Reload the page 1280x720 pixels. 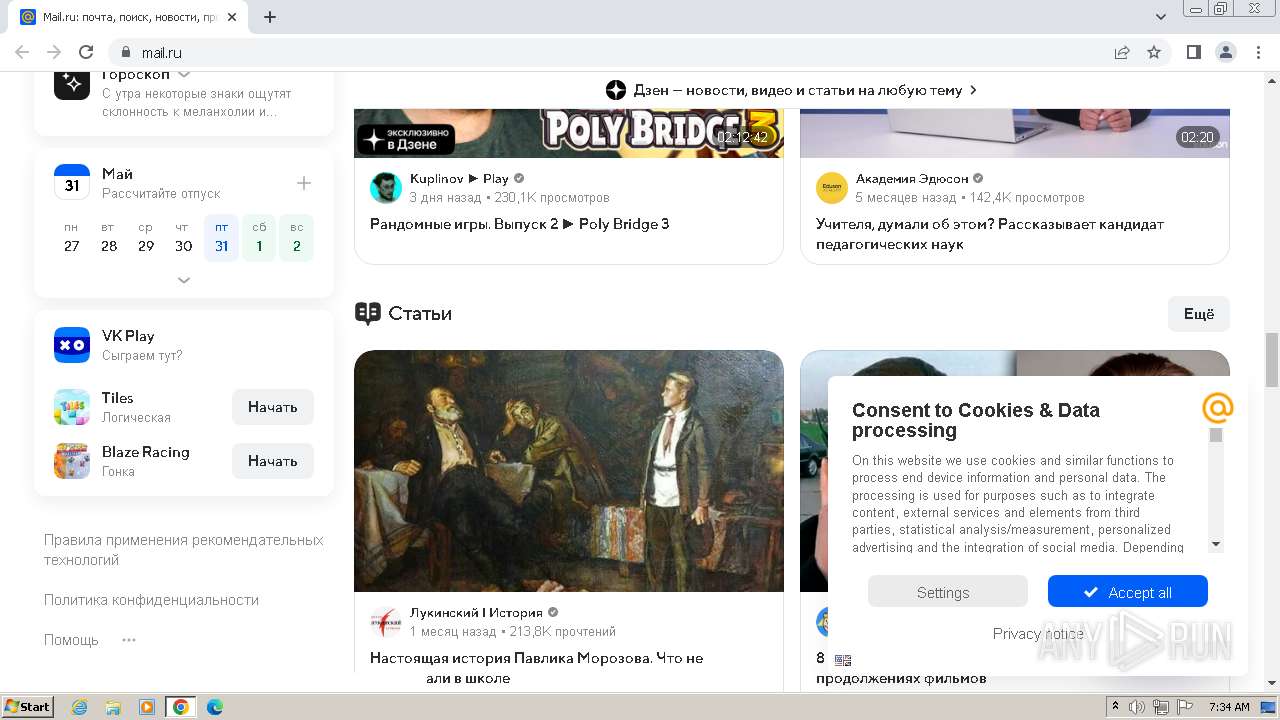click(x=86, y=52)
